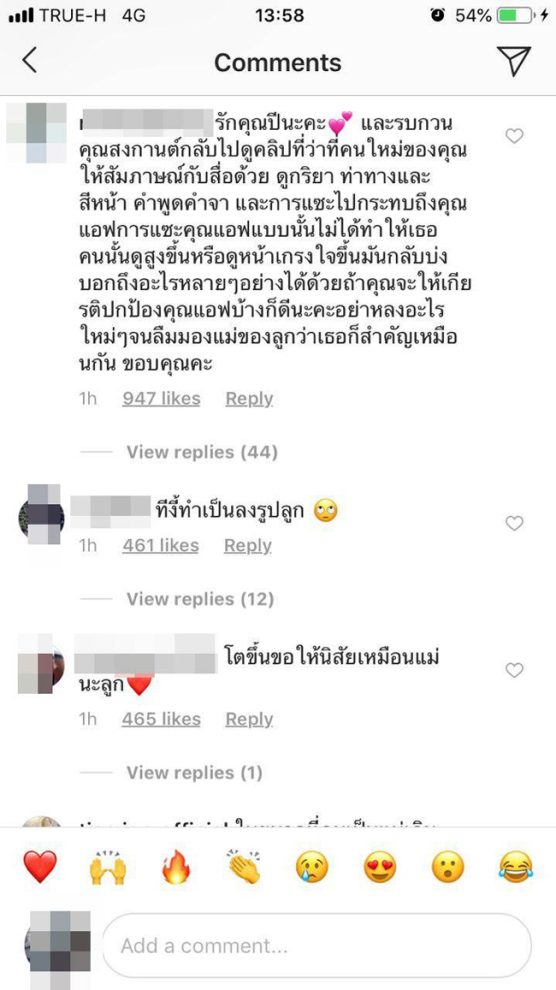556x990 pixels.
Task: Like the comment with 461 likes
Action: (514, 523)
